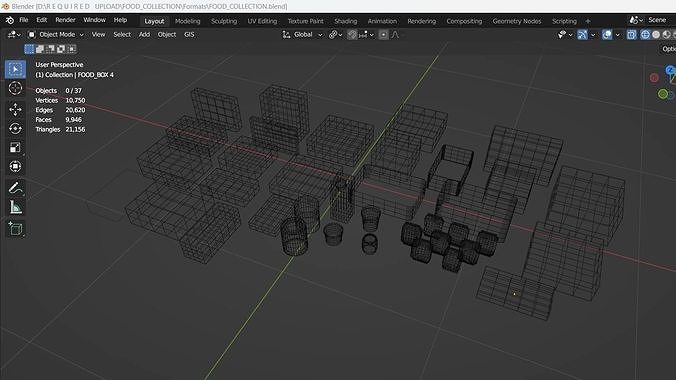Switch to the Shading workspace tab
Viewport: 676px width, 380px height.
[346, 21]
